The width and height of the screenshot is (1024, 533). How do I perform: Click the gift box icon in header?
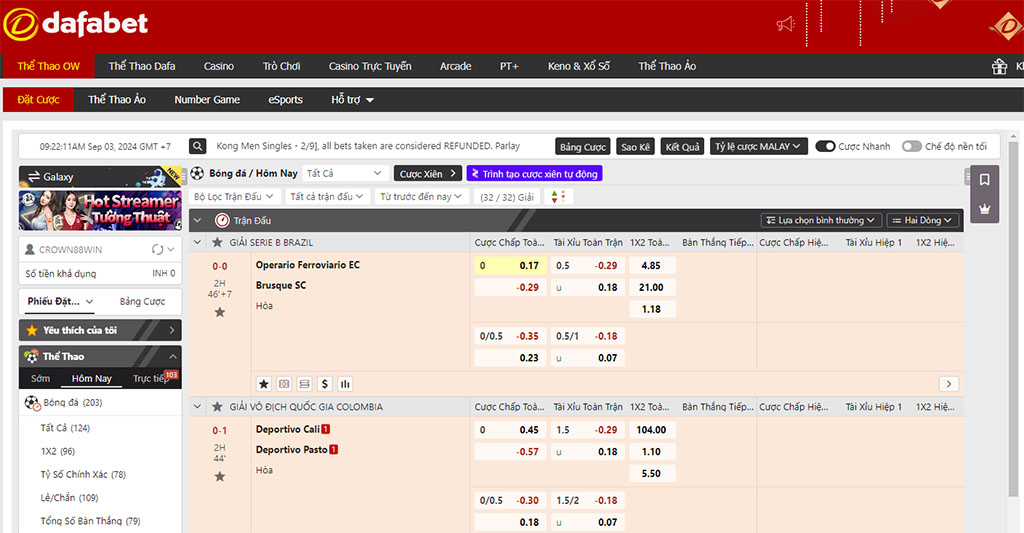coord(999,66)
